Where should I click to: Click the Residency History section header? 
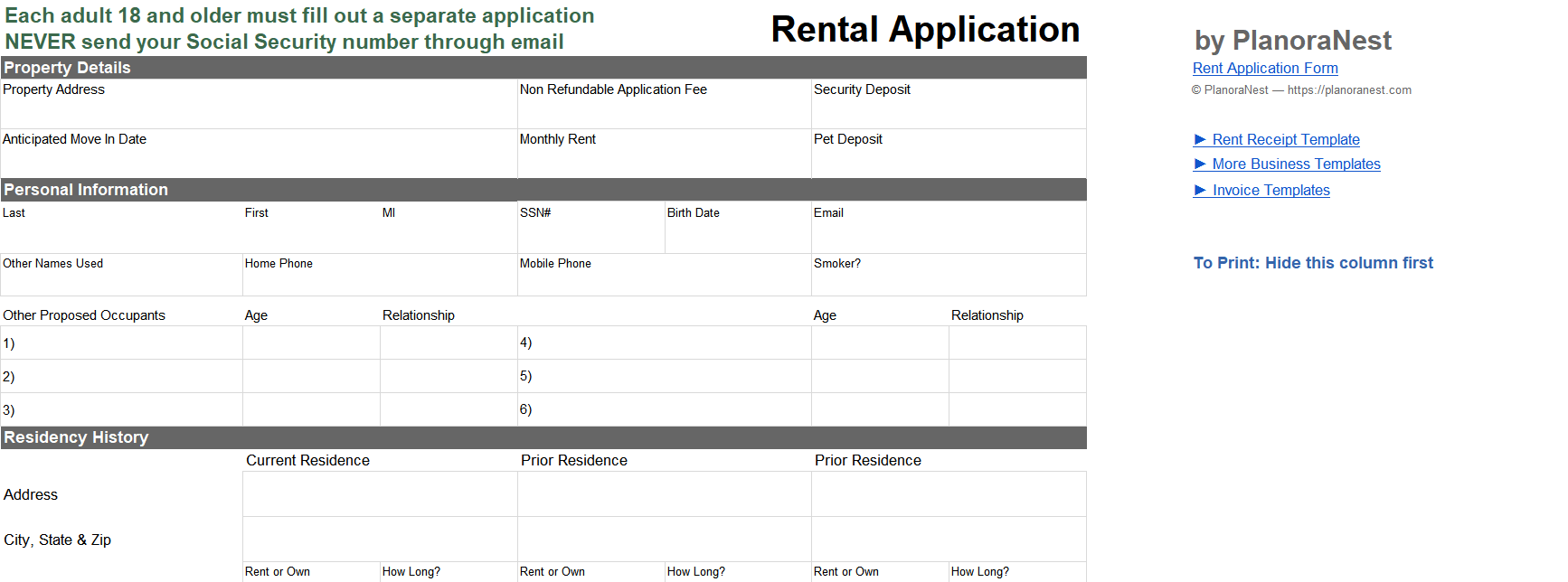543,437
